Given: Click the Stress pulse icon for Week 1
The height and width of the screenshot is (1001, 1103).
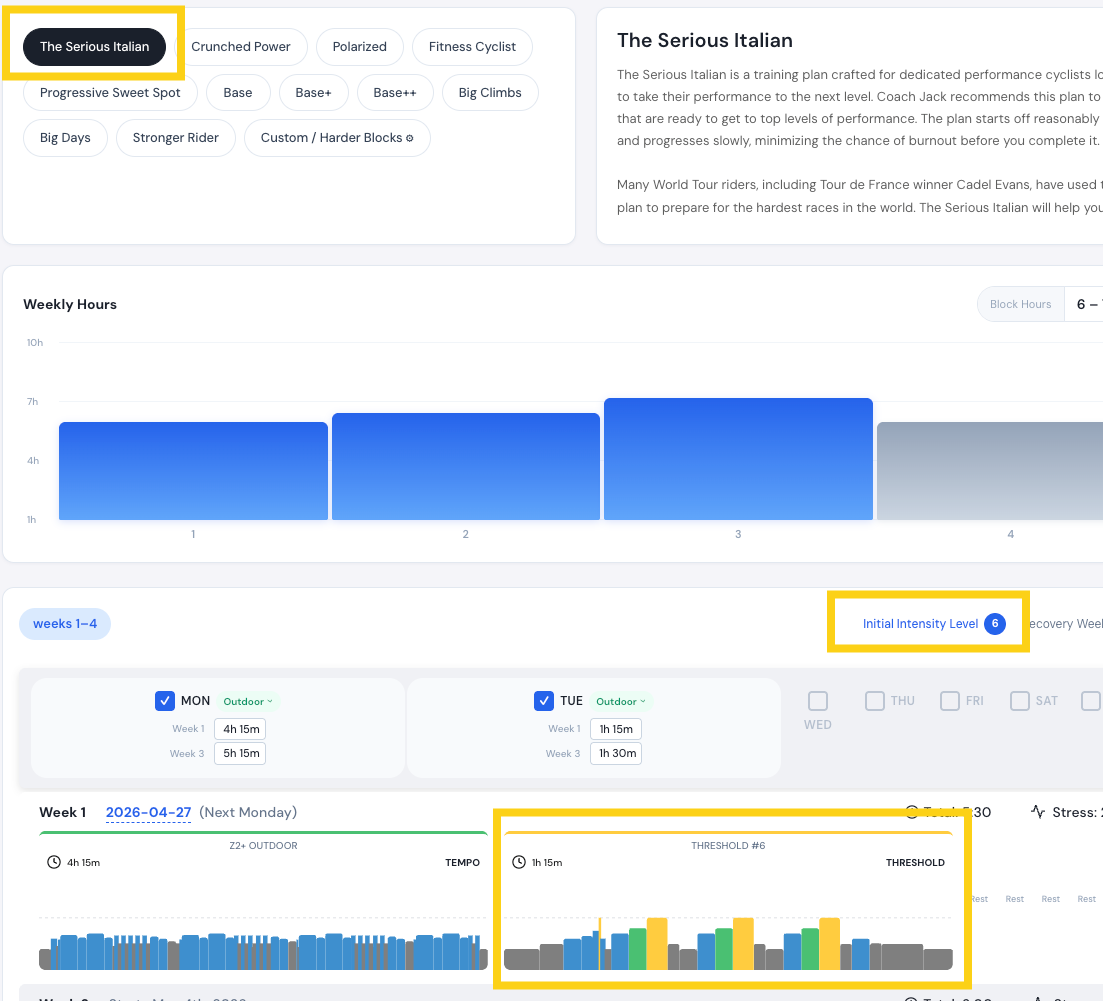Looking at the screenshot, I should (1038, 812).
